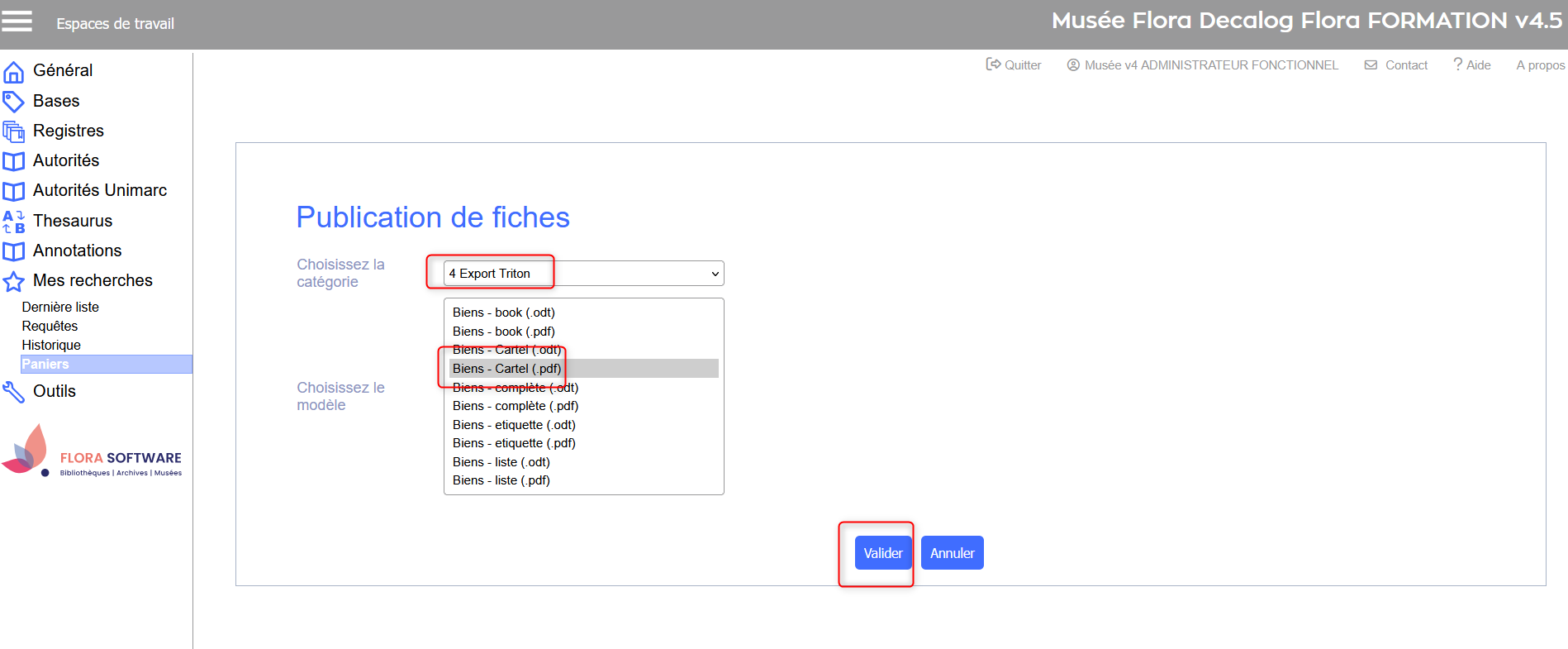Click the Outils wrench icon
The image size is (1568, 649).
pos(13,392)
